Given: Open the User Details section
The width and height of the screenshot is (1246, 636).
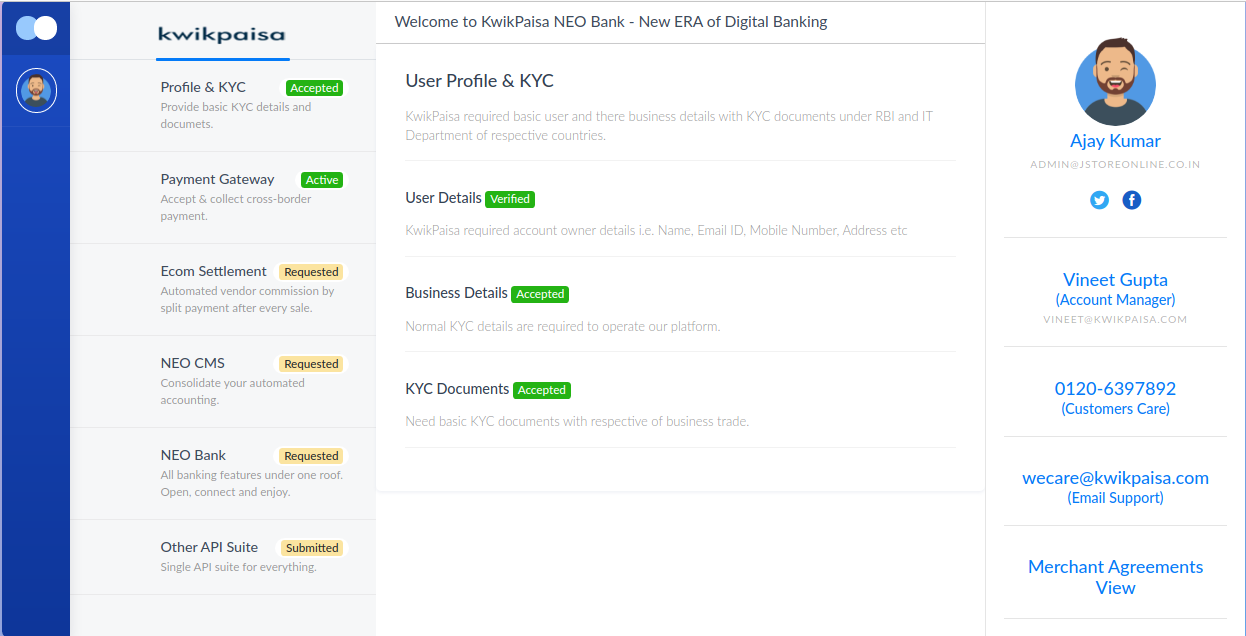Looking at the screenshot, I should (x=443, y=198).
